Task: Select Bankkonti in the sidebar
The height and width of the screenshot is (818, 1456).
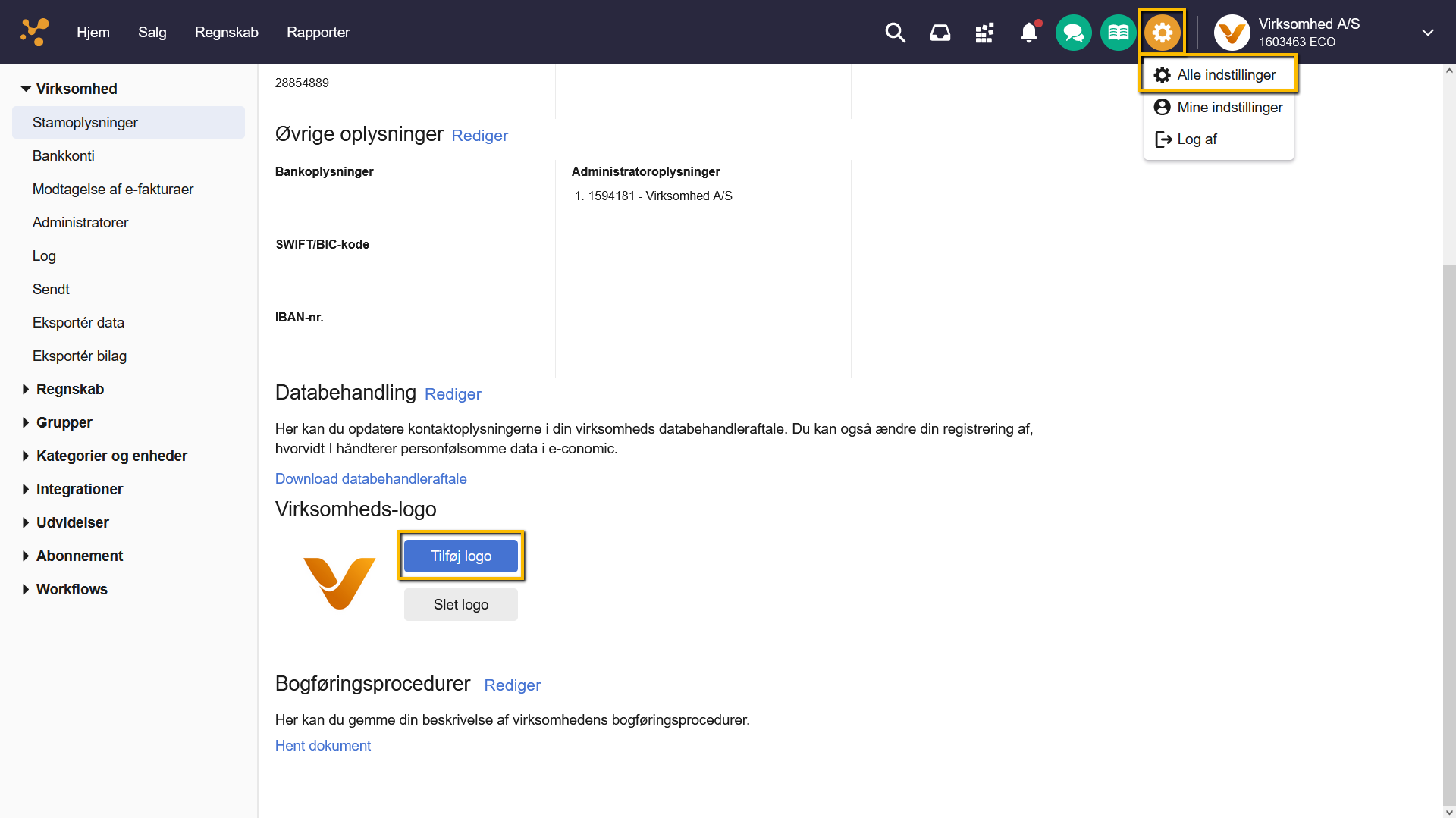Action: pos(63,155)
